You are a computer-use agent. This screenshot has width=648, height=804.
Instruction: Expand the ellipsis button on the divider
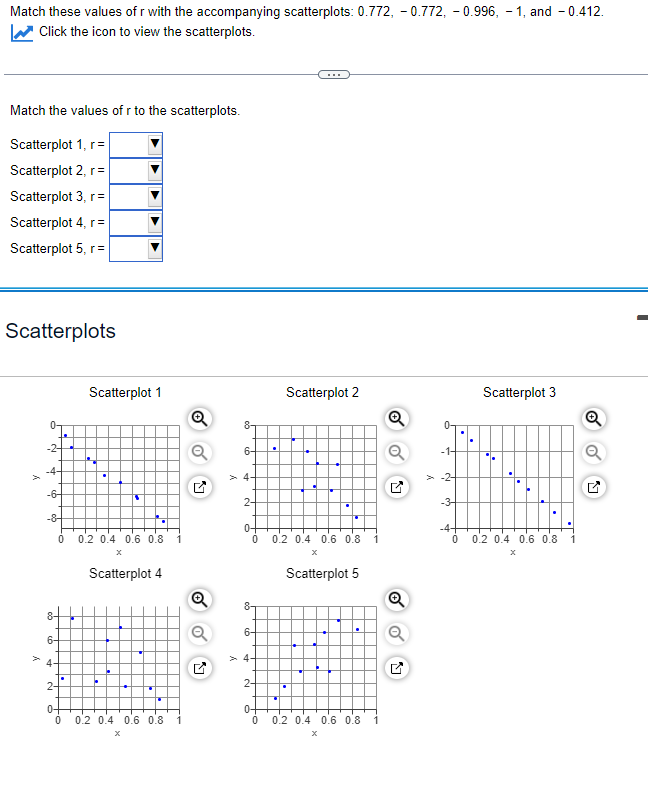[x=333, y=75]
